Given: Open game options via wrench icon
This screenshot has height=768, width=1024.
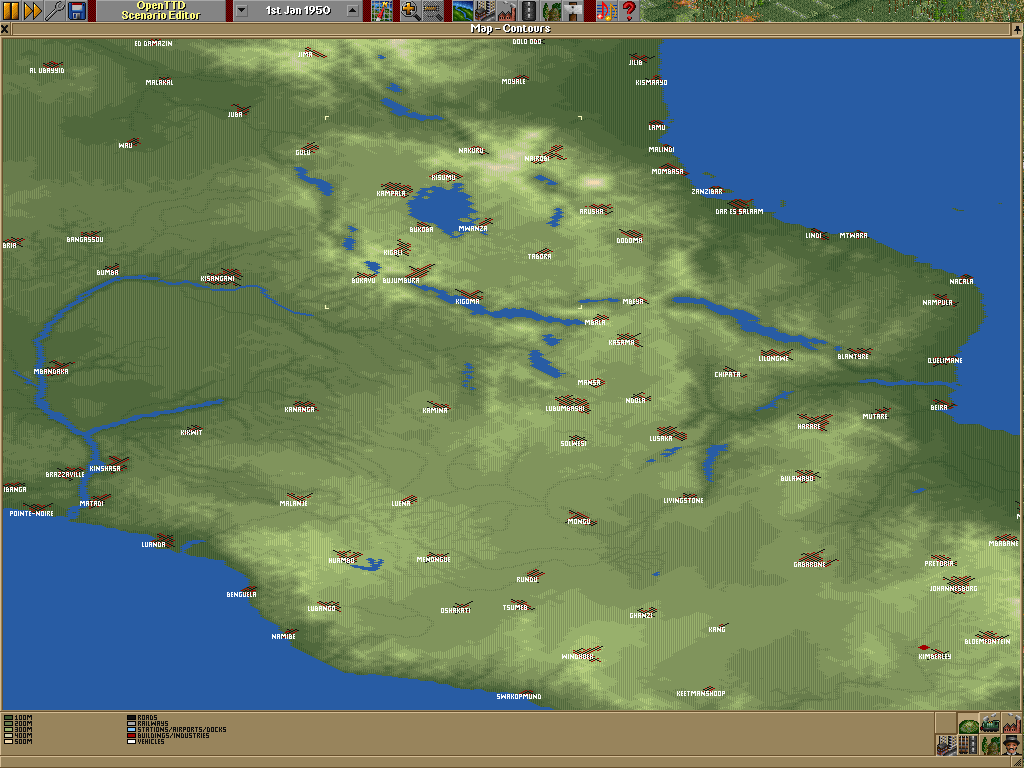Looking at the screenshot, I should click(x=54, y=10).
